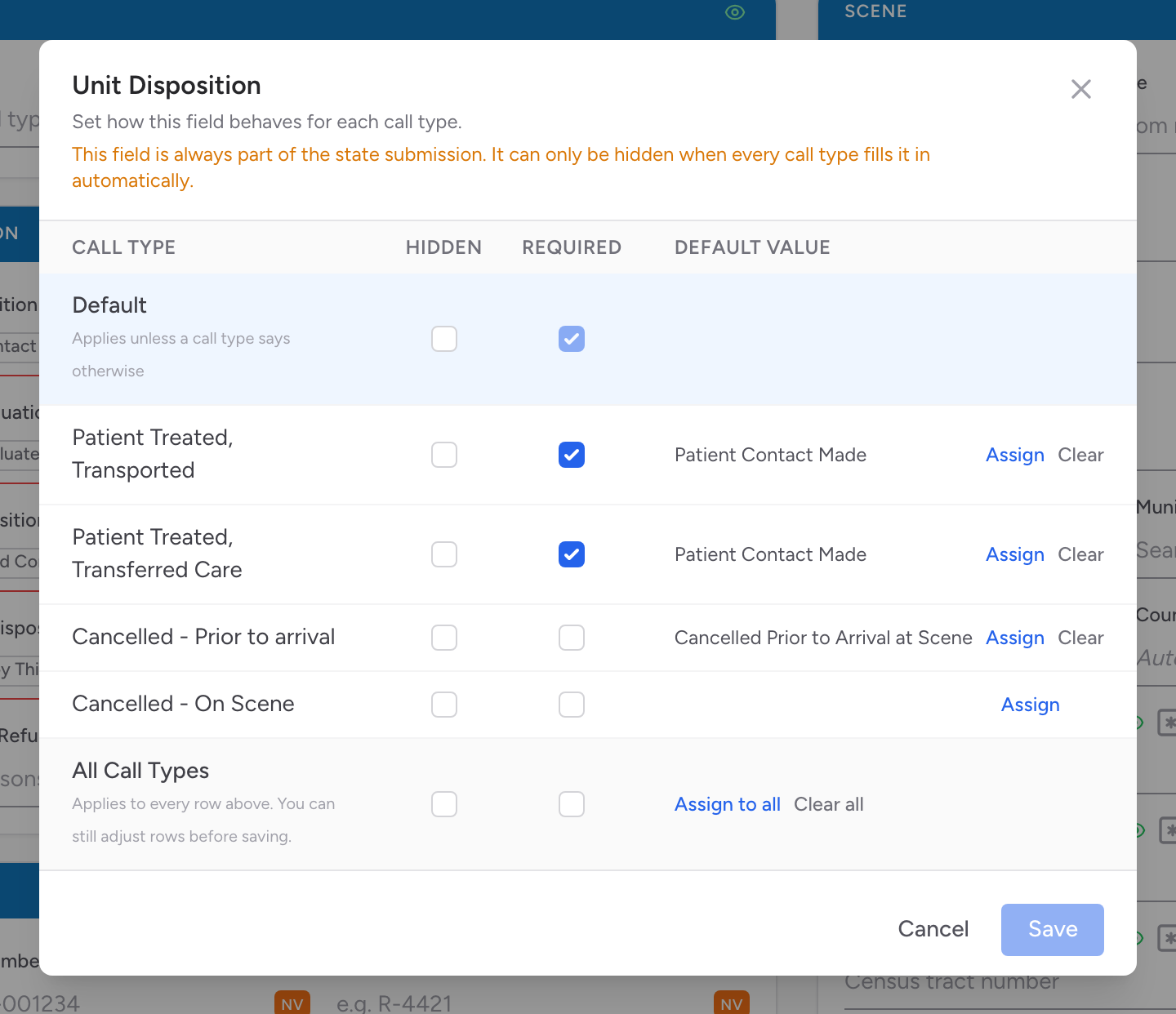This screenshot has height=1014, width=1176.
Task: Tick Hidden for Cancelled - On Scene
Action: pos(444,705)
